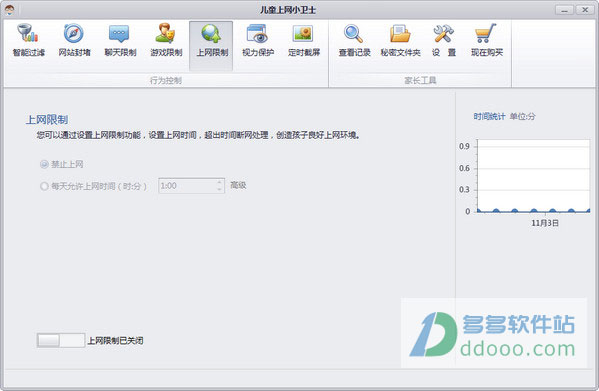Click the time statistics chart area
The height and width of the screenshot is (391, 599).
tap(534, 176)
